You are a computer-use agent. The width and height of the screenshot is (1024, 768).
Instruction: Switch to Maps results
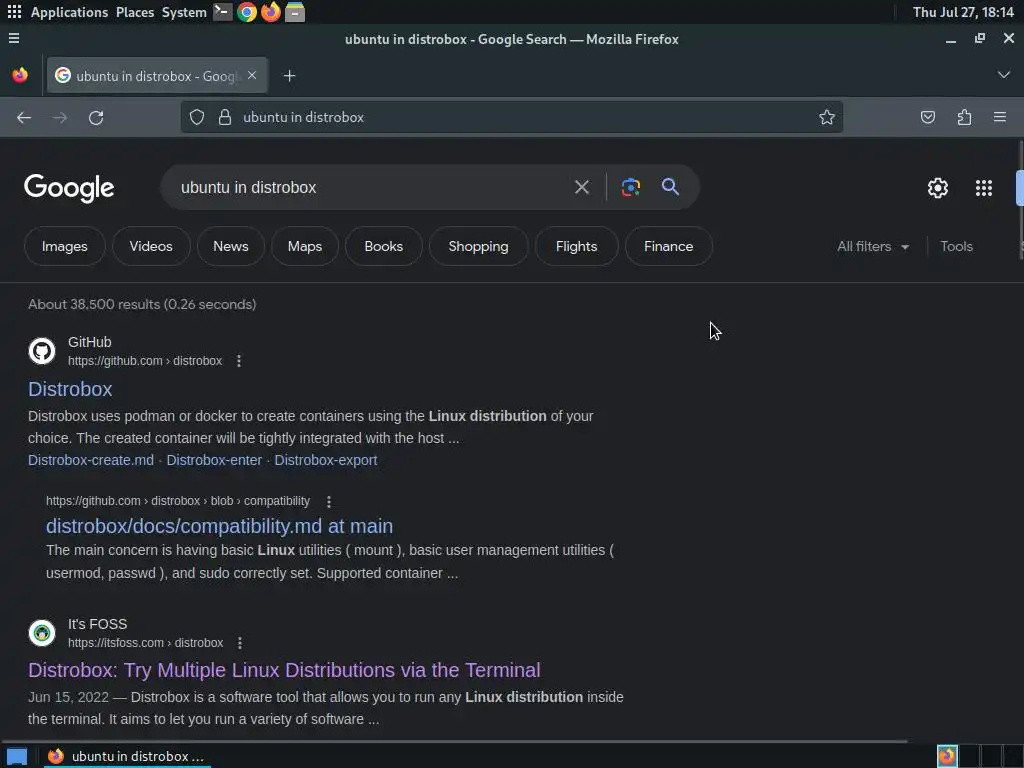305,246
